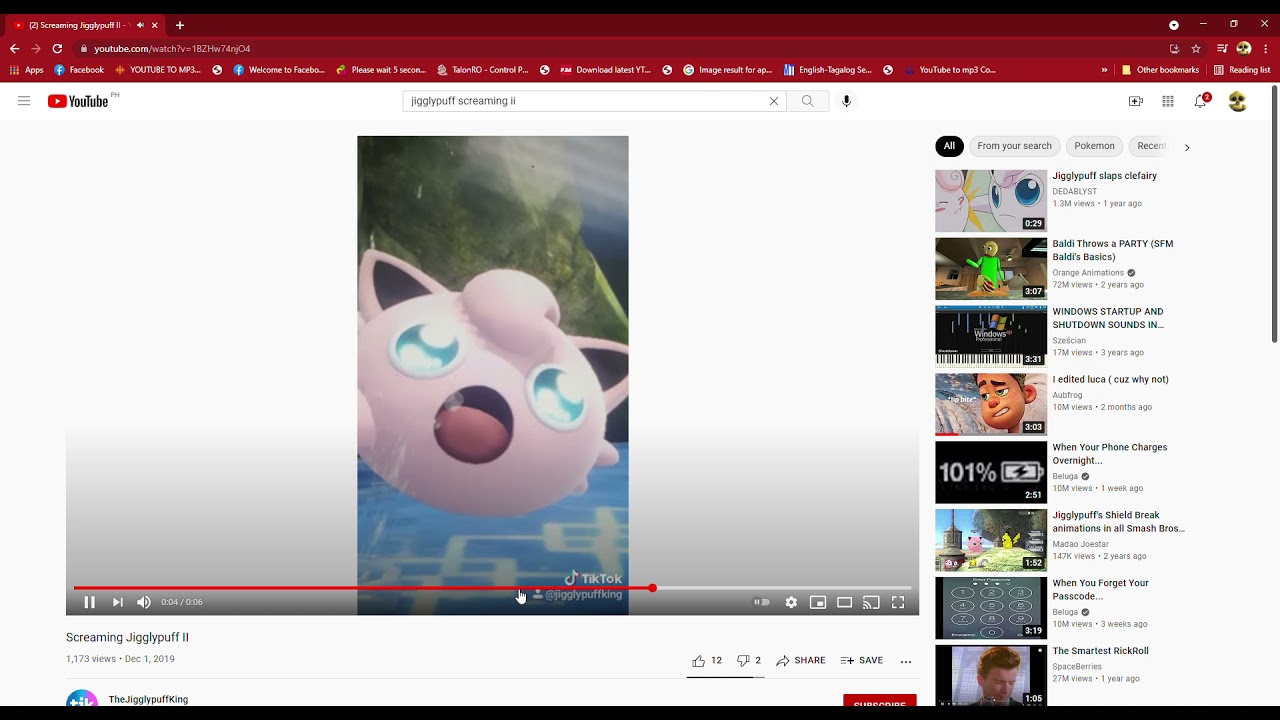Seek using the red progress bar

[x=492, y=588]
